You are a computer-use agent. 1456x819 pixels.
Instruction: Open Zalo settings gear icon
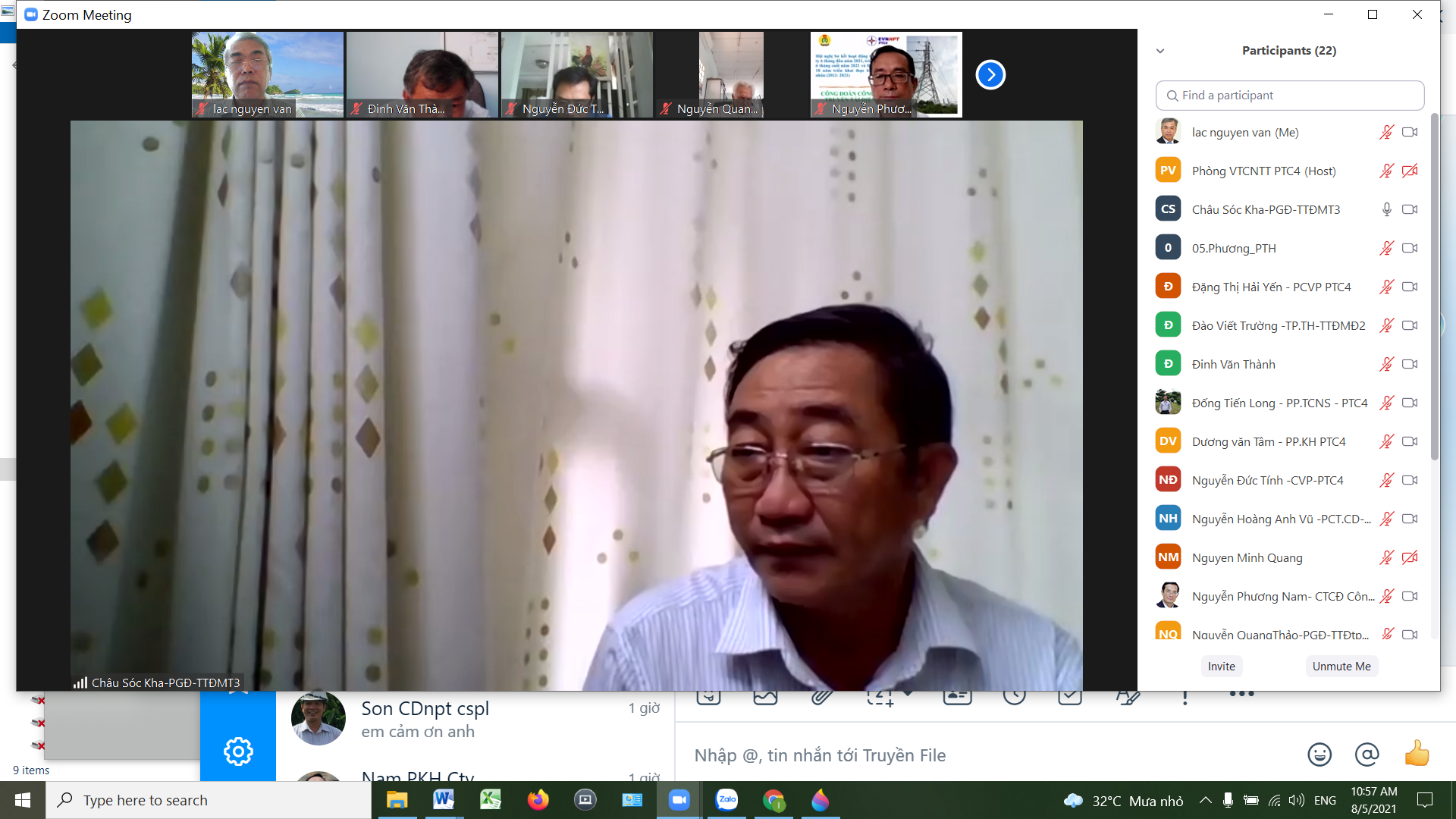pos(238,752)
